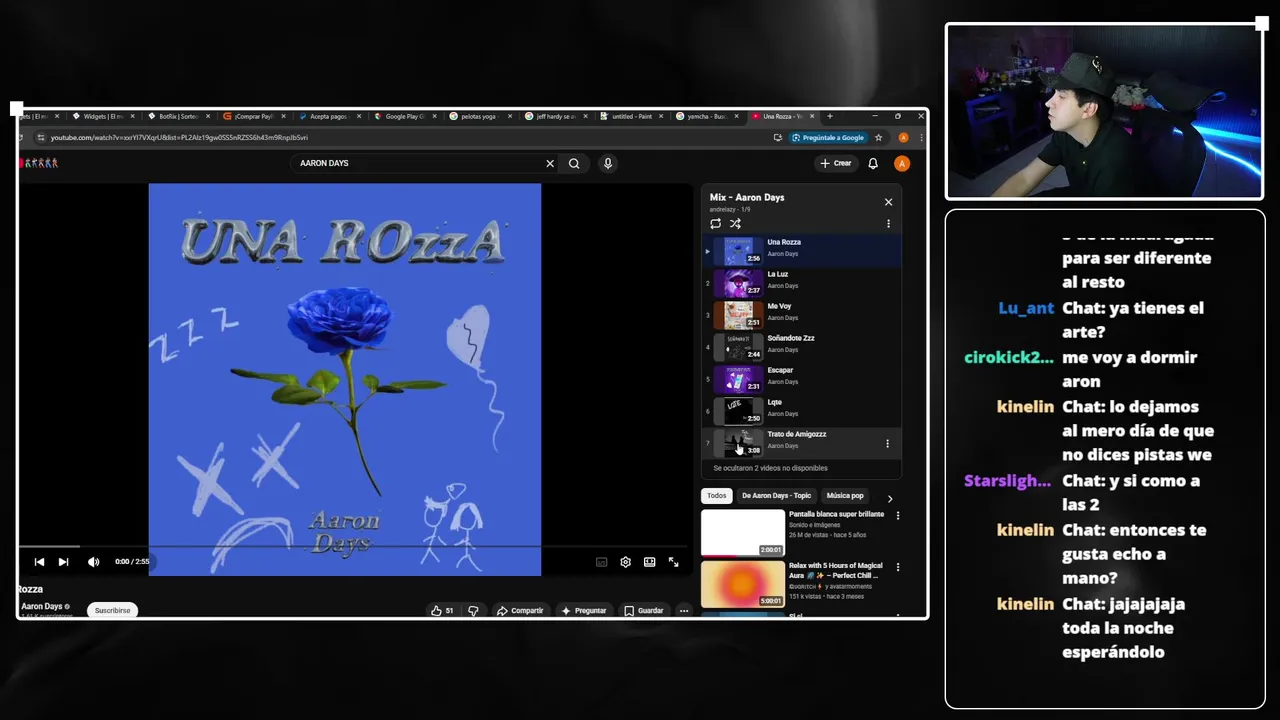Save the video with Guardar
1280x720 pixels.
pyautogui.click(x=644, y=610)
